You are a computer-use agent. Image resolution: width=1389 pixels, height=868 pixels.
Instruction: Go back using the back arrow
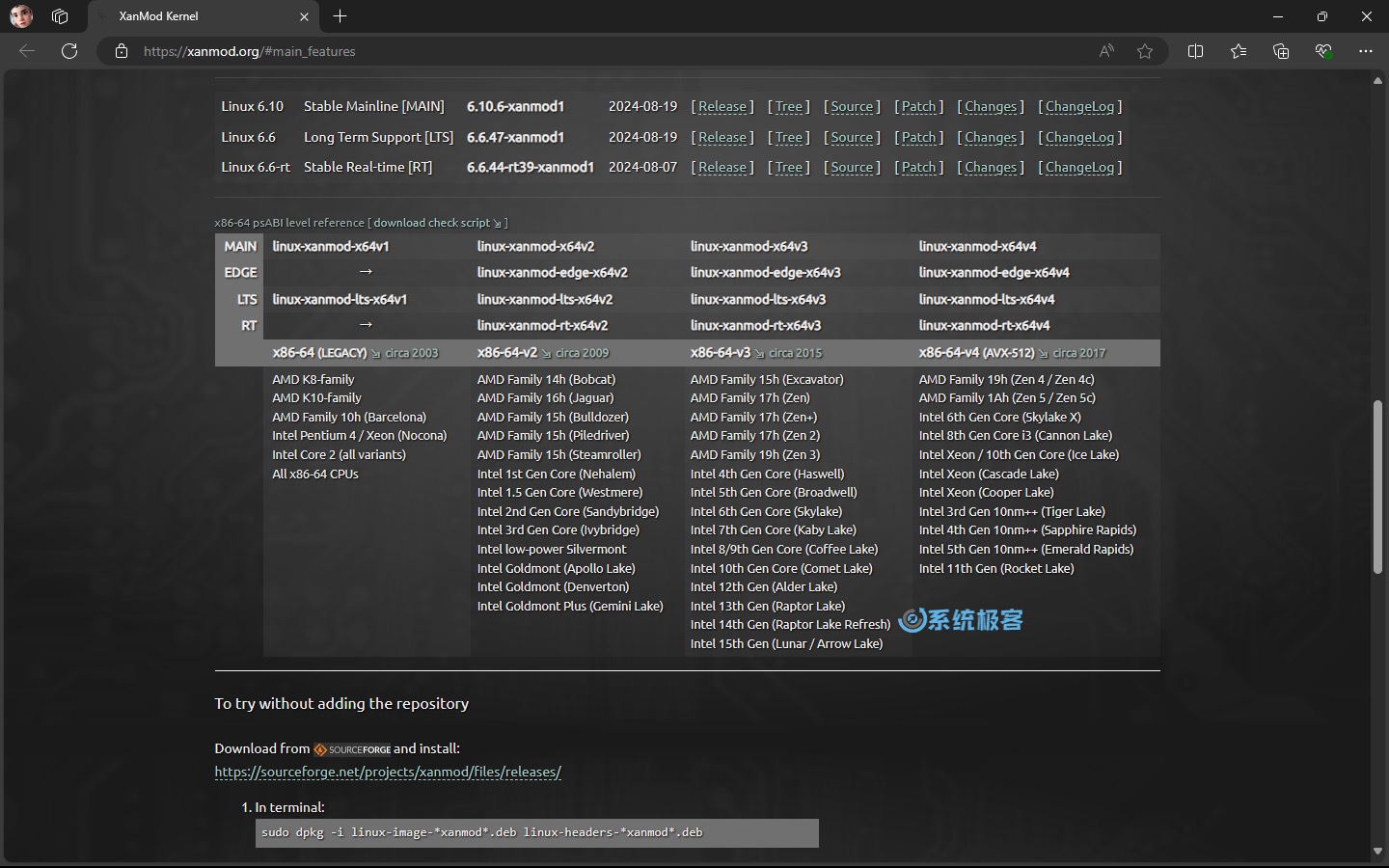click(27, 51)
